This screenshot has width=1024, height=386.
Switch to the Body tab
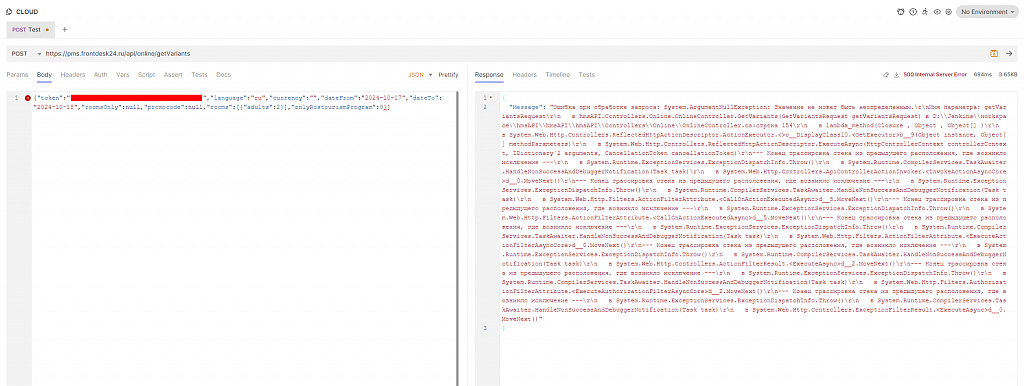pyautogui.click(x=44, y=74)
